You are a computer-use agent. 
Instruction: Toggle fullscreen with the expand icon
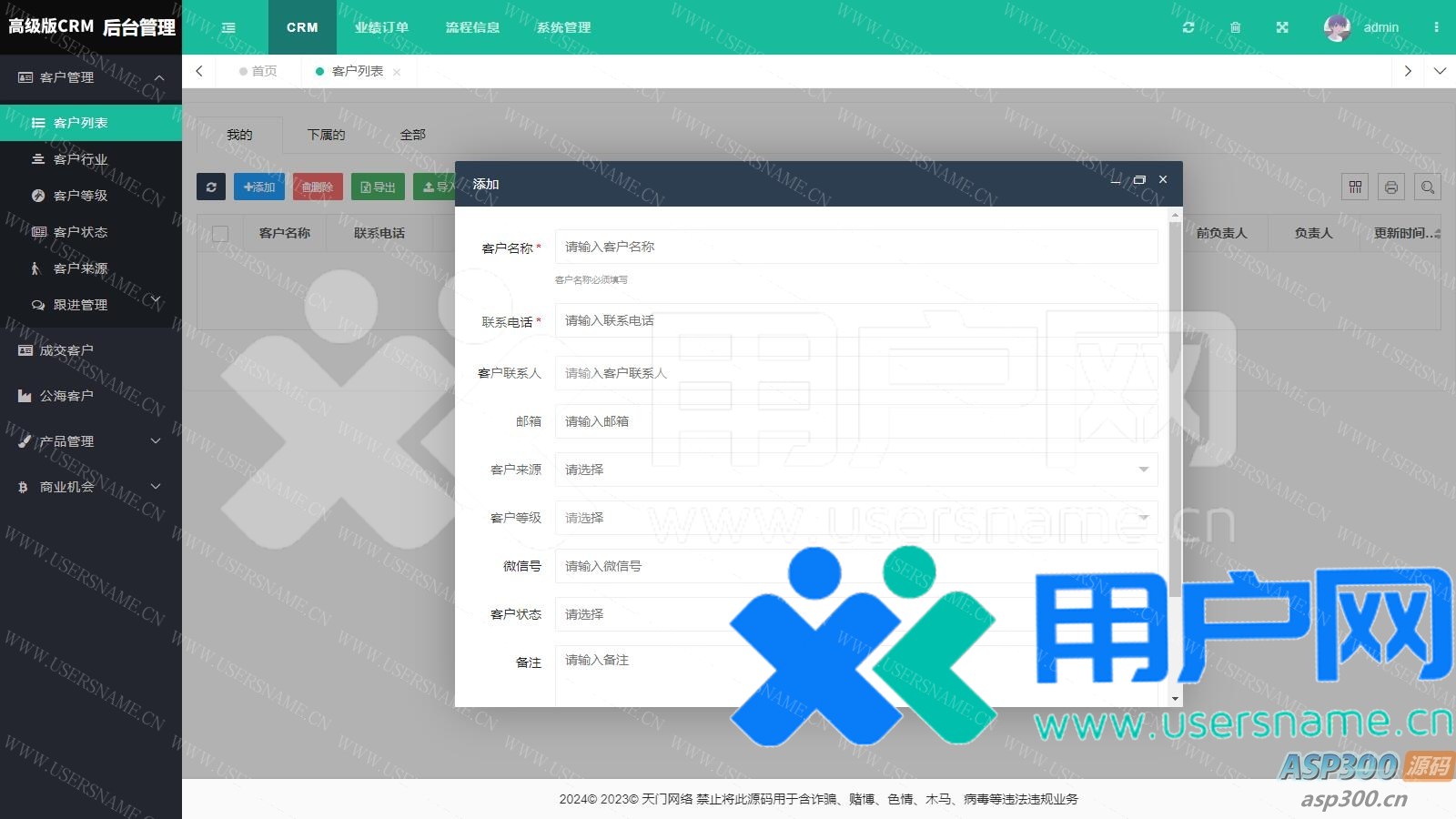coord(1282,27)
